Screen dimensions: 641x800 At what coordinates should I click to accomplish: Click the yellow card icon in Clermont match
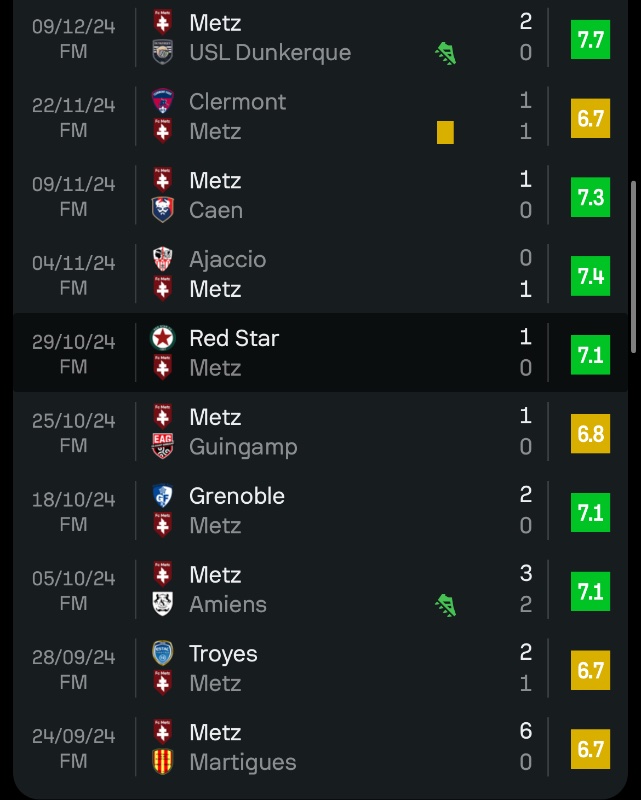pos(445,132)
